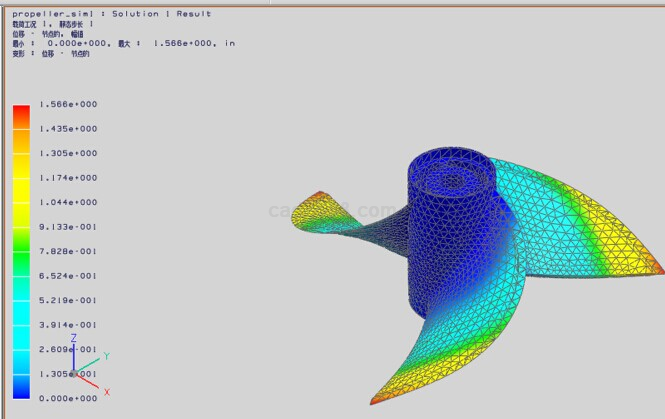Click the red X axis label of the triad
Screen dimensions: 665x419
tap(107, 392)
